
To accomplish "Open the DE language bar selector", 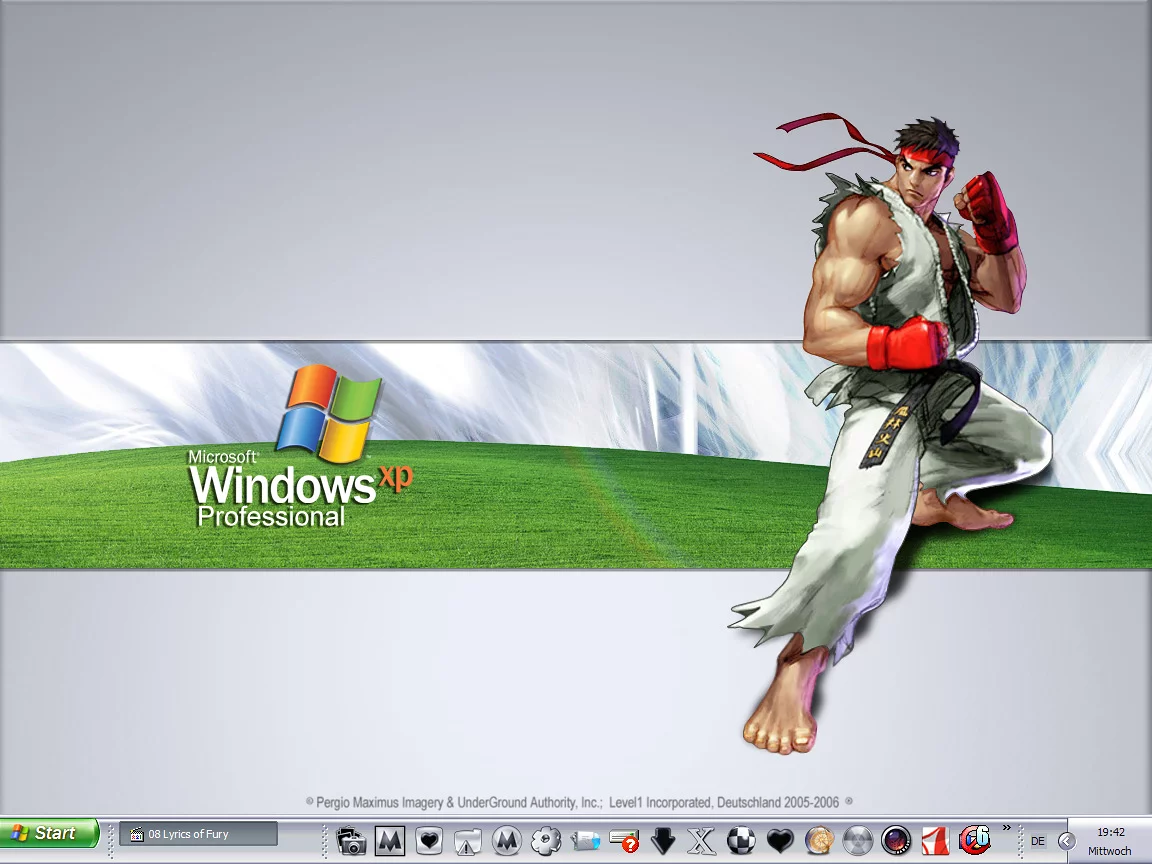I will coord(1038,841).
